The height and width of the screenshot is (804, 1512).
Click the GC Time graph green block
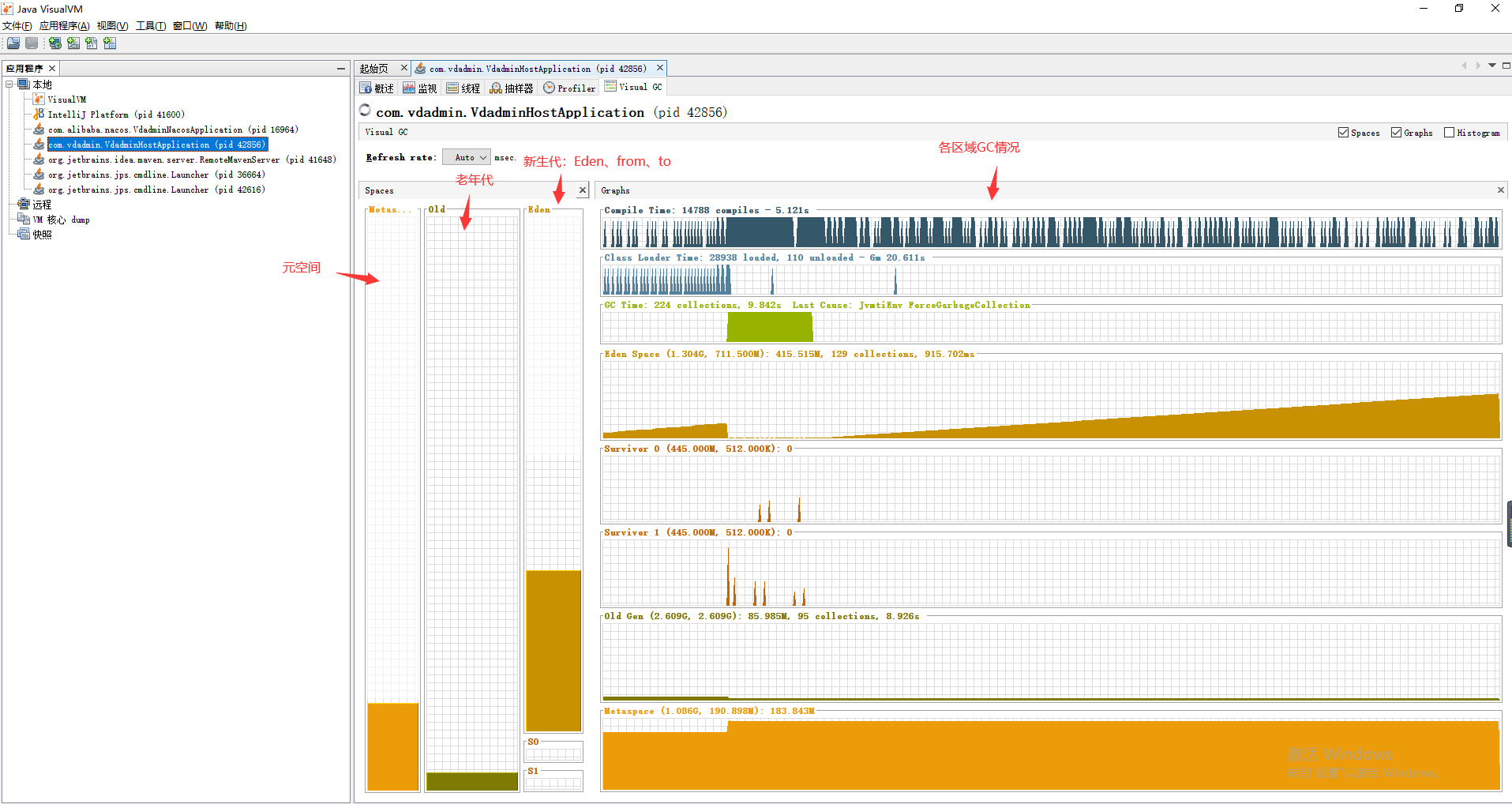tap(770, 327)
